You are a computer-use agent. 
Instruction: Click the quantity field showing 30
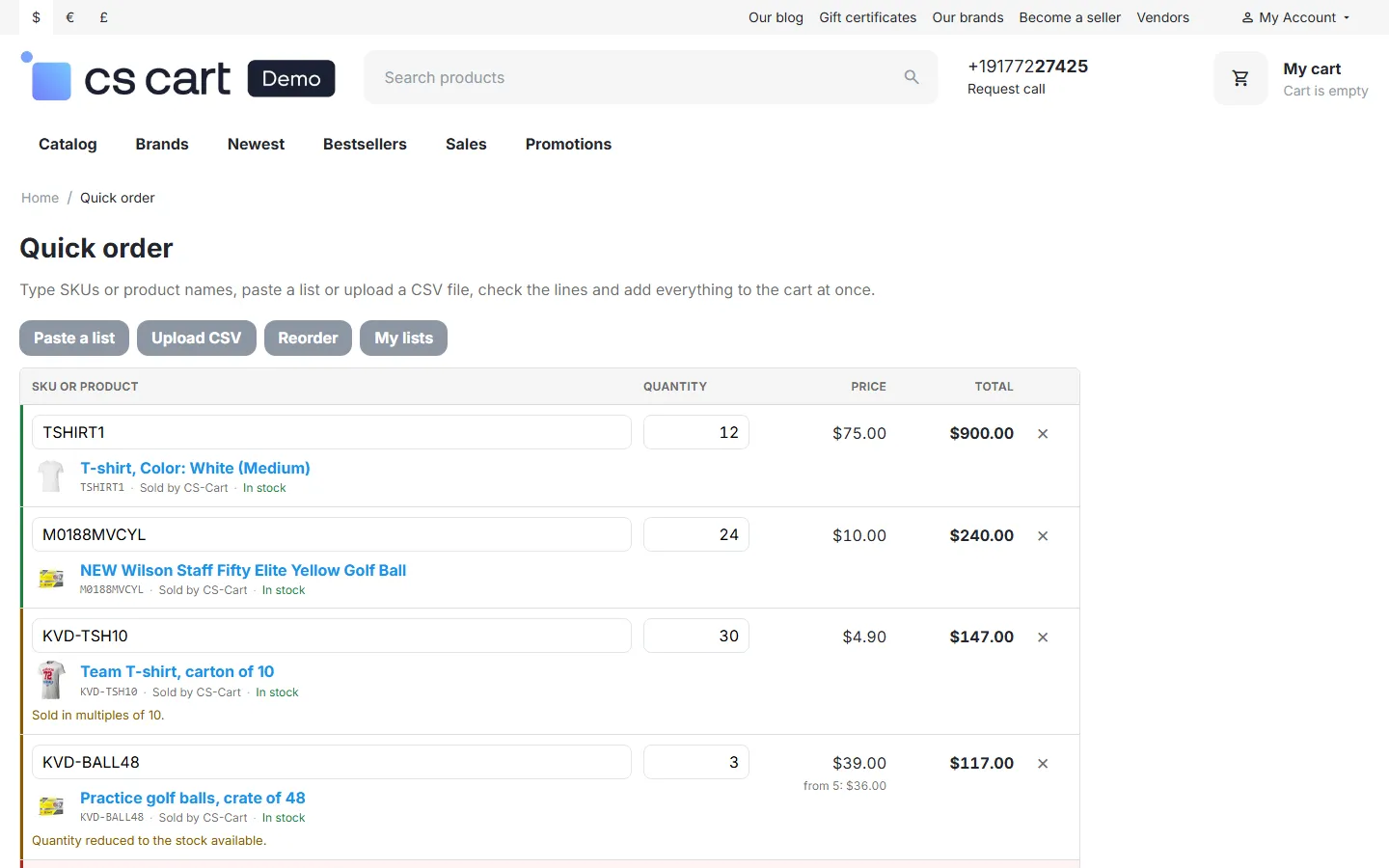point(696,636)
